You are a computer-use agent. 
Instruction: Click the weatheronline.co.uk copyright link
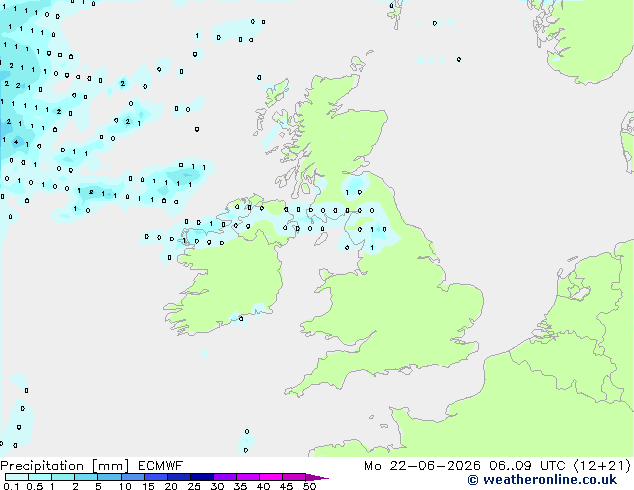542,480
